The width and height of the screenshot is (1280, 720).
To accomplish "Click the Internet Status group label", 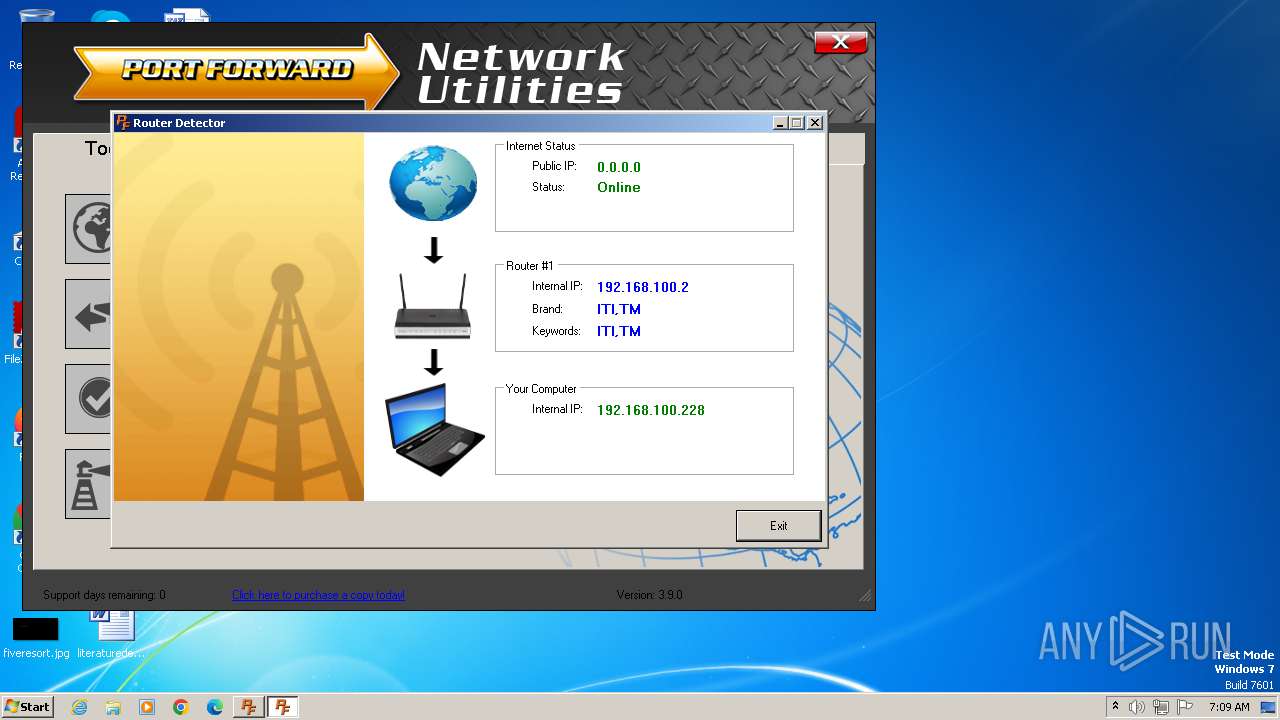I will (x=540, y=146).
